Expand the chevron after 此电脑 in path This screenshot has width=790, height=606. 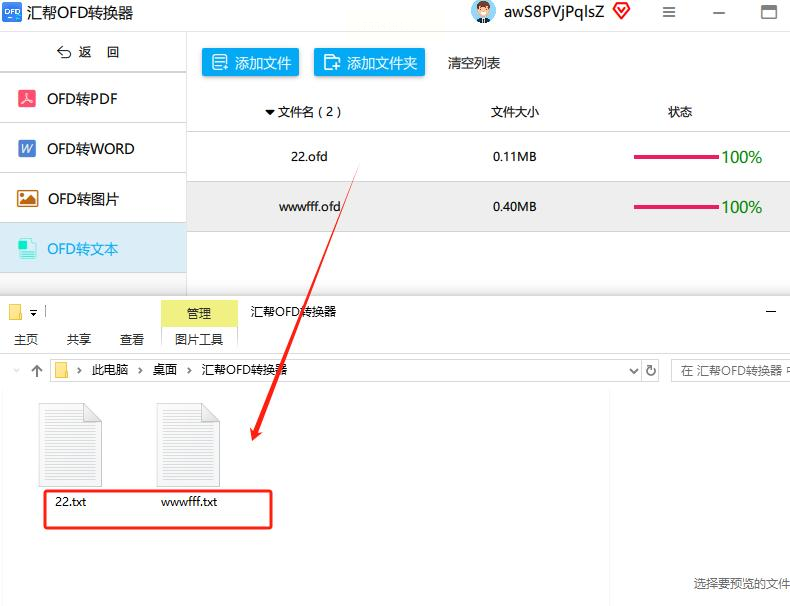140,371
